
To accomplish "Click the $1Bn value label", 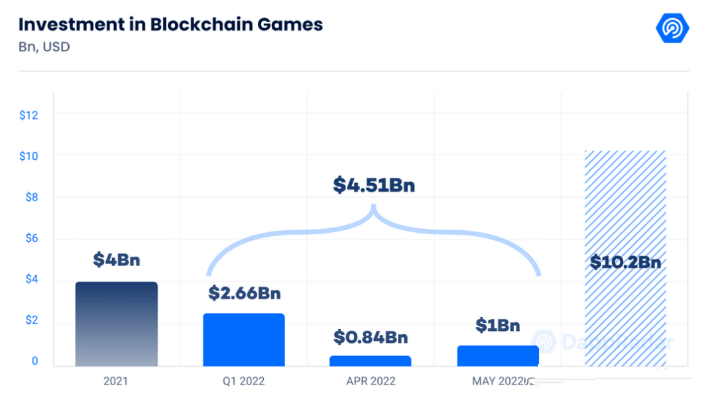I will click(498, 325).
